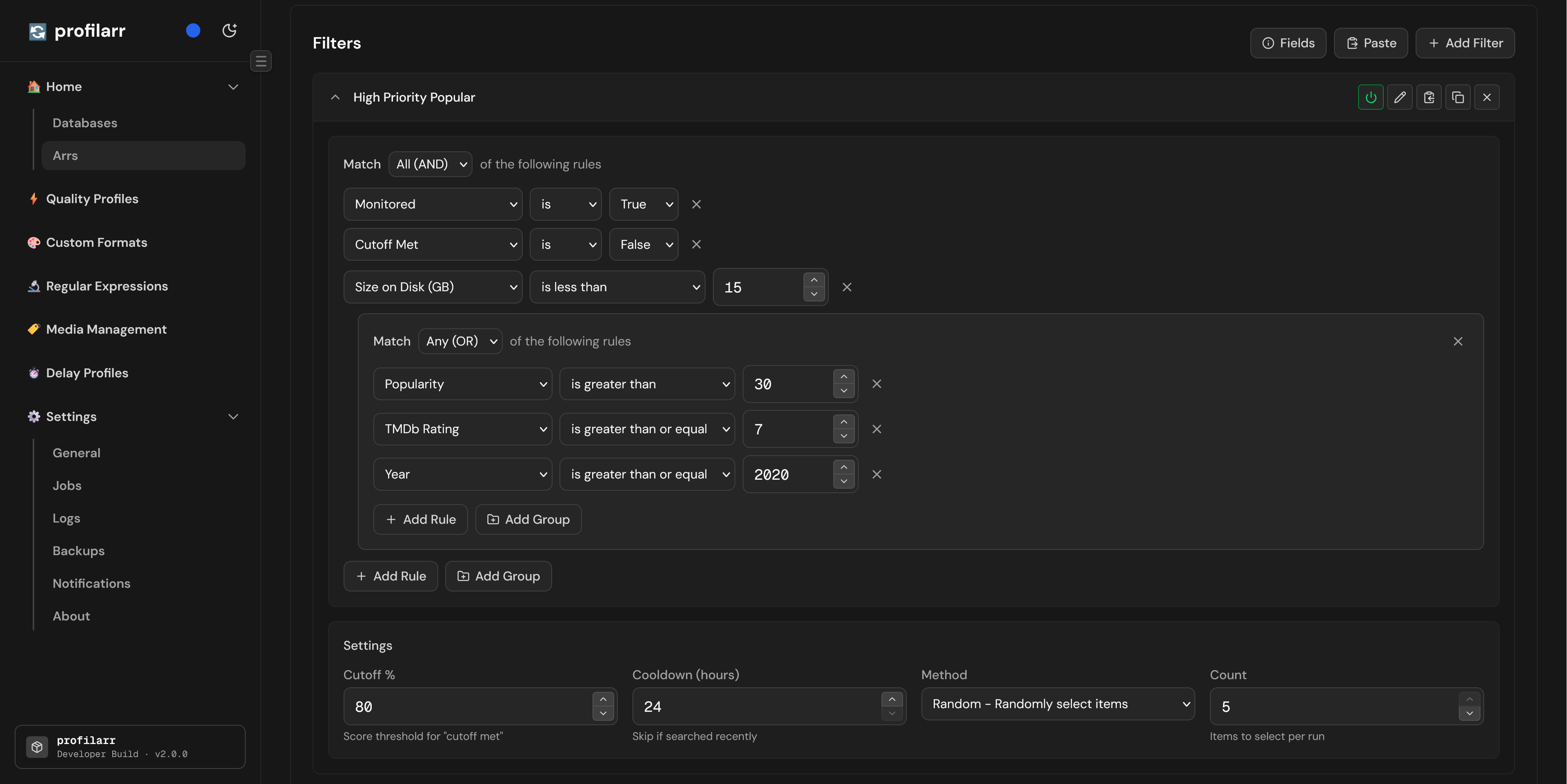Image resolution: width=1567 pixels, height=784 pixels.
Task: Go to Custom Formats page
Action: point(96,243)
